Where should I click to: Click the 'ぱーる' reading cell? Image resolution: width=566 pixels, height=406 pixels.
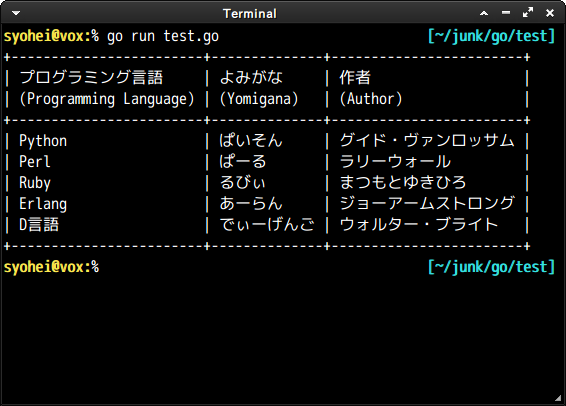243,161
